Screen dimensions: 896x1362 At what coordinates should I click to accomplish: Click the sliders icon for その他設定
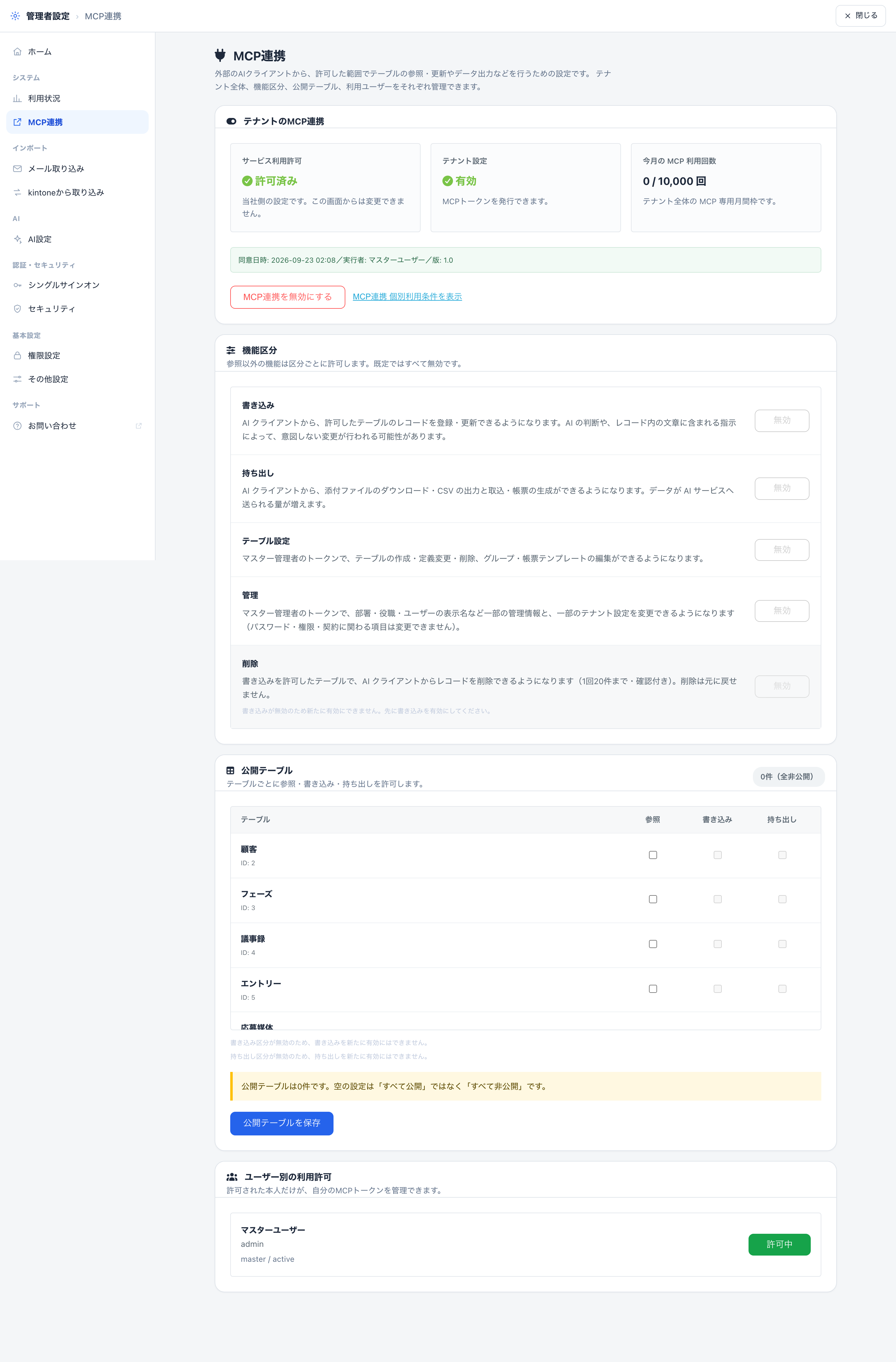tap(17, 379)
